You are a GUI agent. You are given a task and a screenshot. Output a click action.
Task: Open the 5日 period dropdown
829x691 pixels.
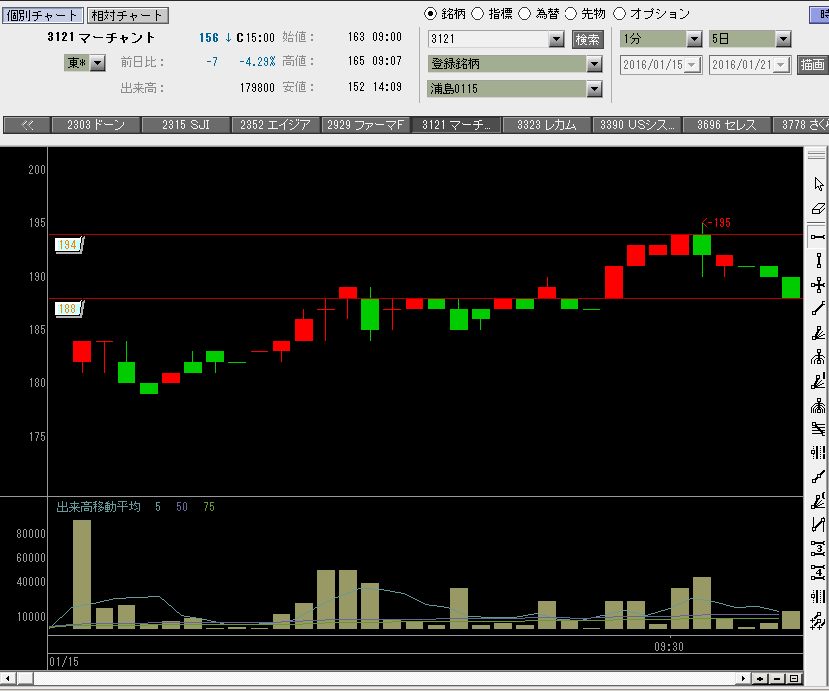783,39
